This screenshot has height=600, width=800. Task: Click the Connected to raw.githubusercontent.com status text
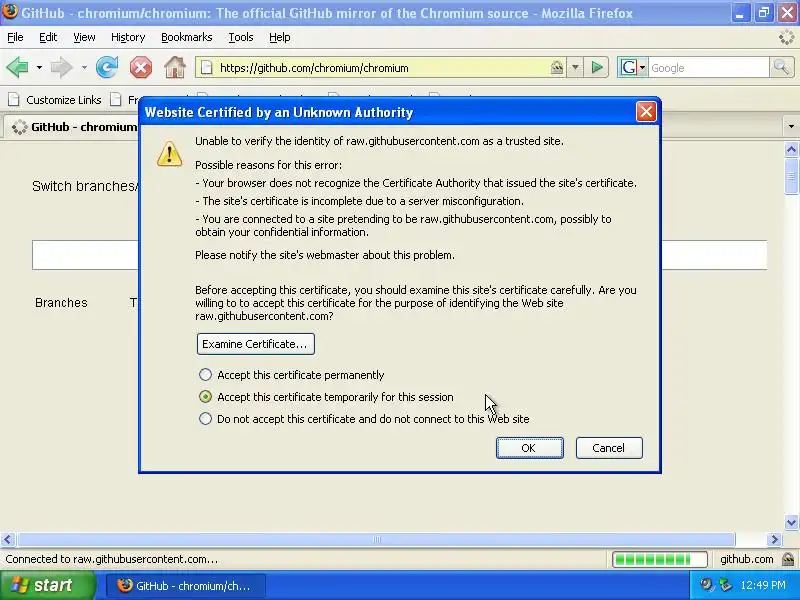[112, 559]
